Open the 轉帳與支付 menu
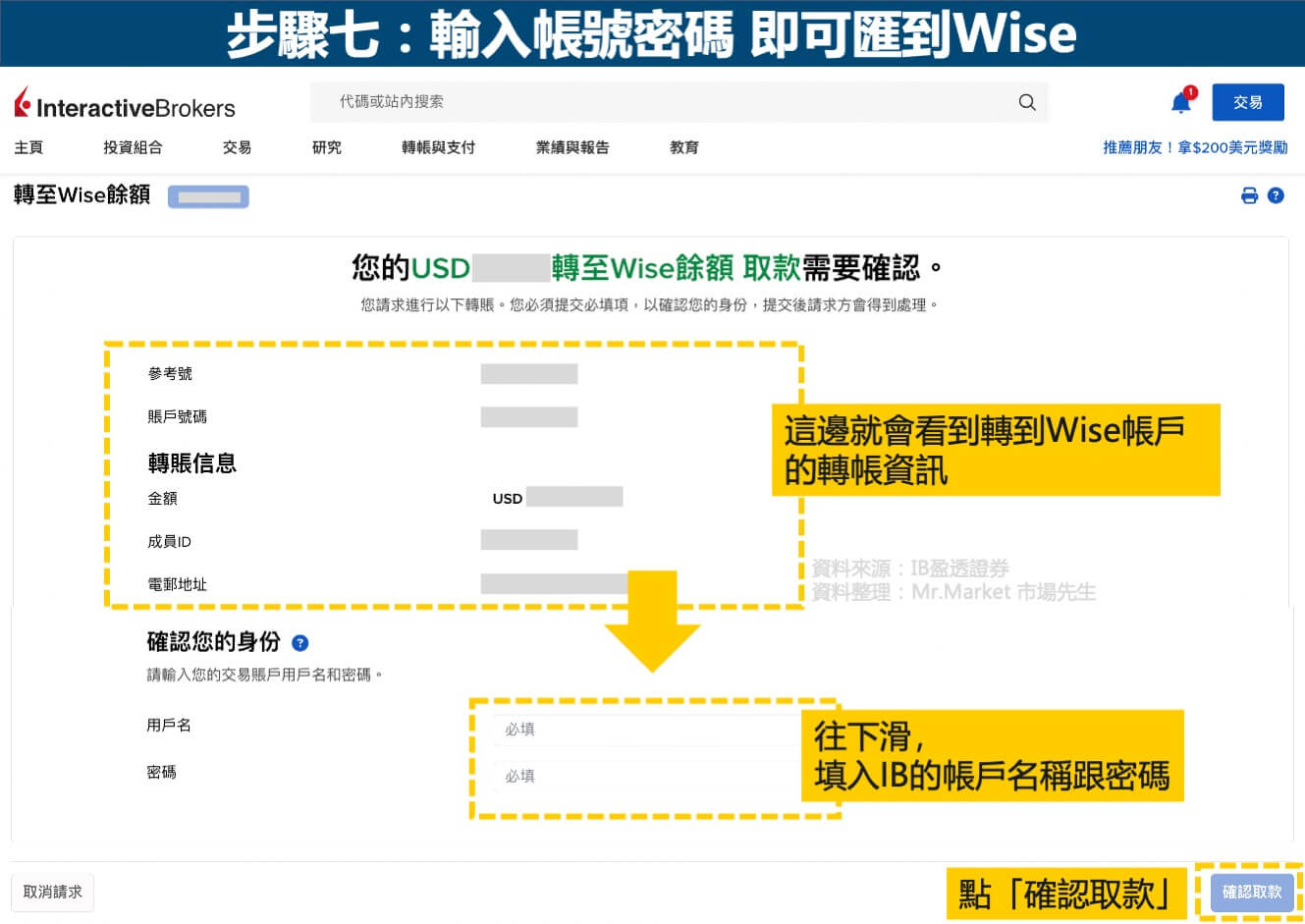Image resolution: width=1305 pixels, height=924 pixels. (x=438, y=147)
